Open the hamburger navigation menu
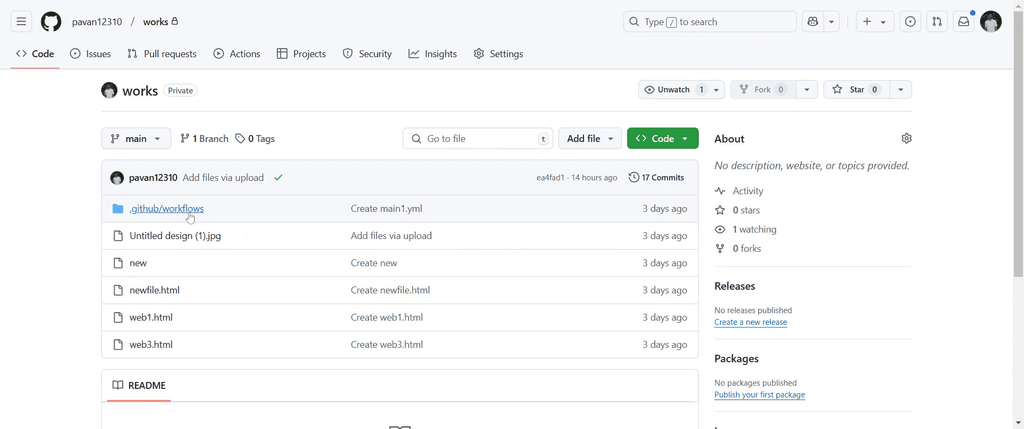Viewport: 1024px width, 429px height. 21,22
